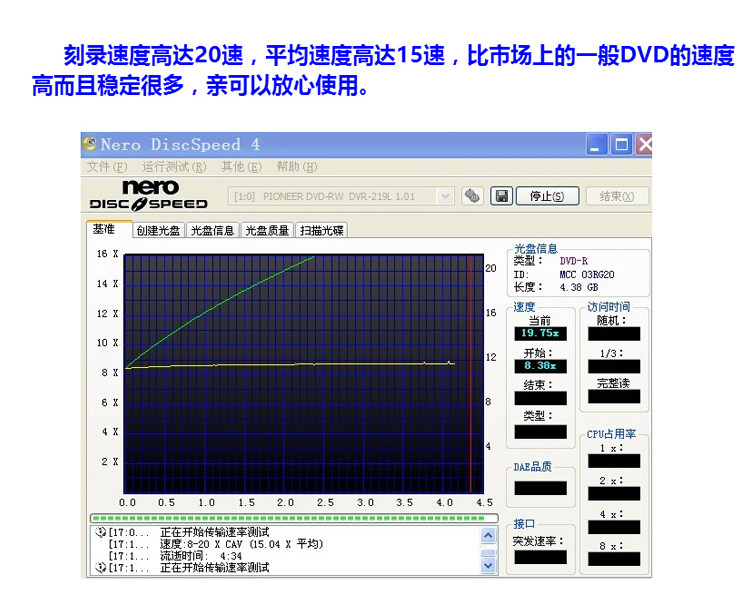Minimize the Nero DiscSpeed window
This screenshot has width=750, height=608.
tap(596, 144)
